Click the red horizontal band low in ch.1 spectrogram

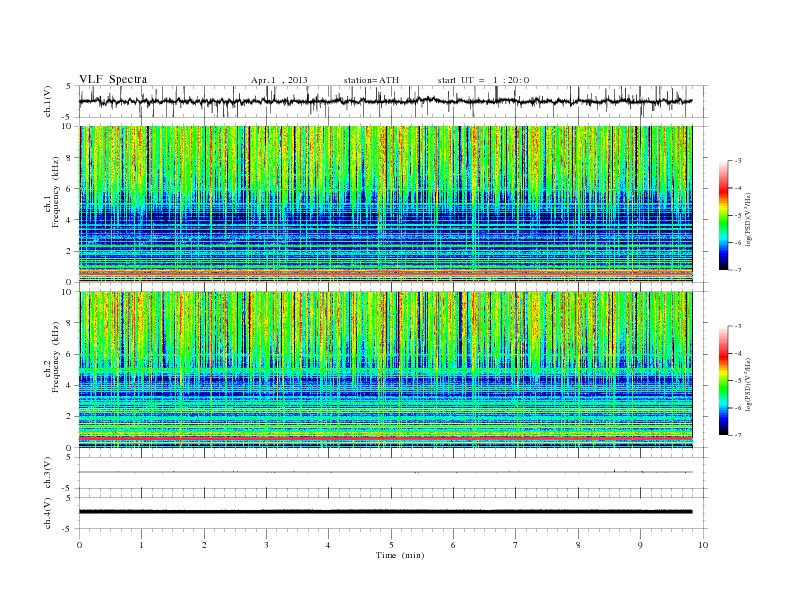[x=386, y=272]
